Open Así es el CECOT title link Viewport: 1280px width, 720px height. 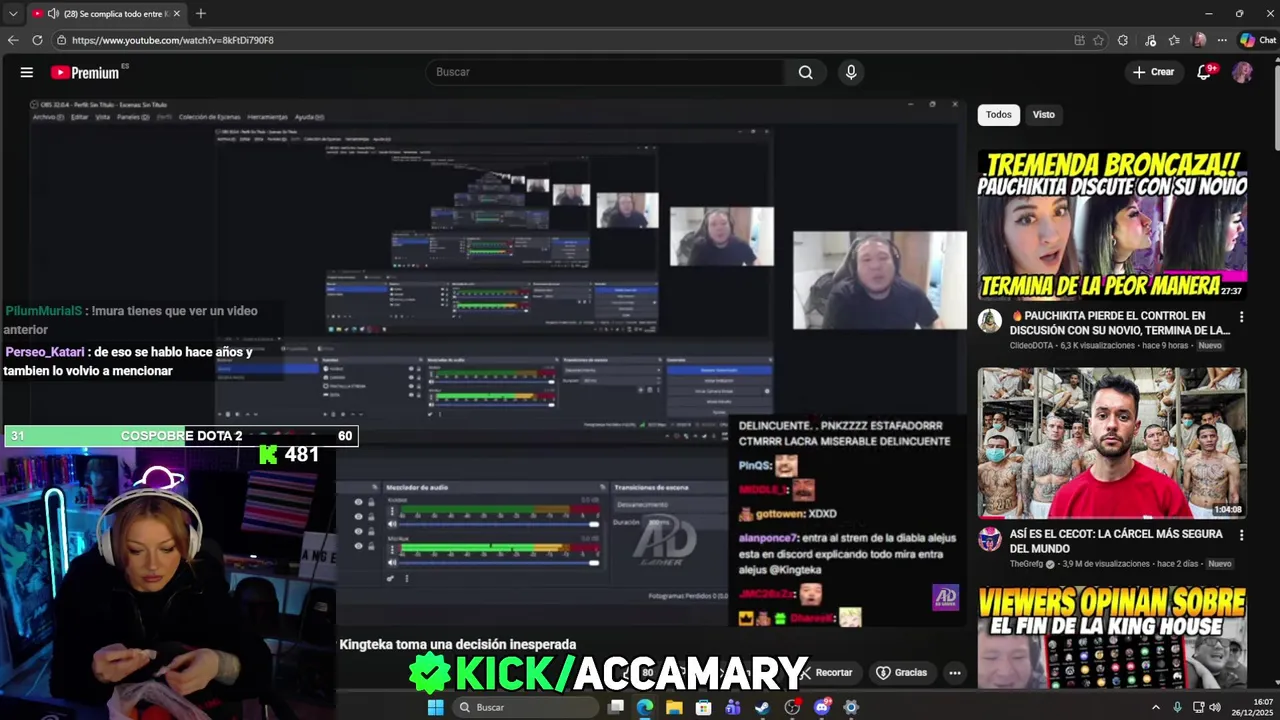[x=1116, y=541]
